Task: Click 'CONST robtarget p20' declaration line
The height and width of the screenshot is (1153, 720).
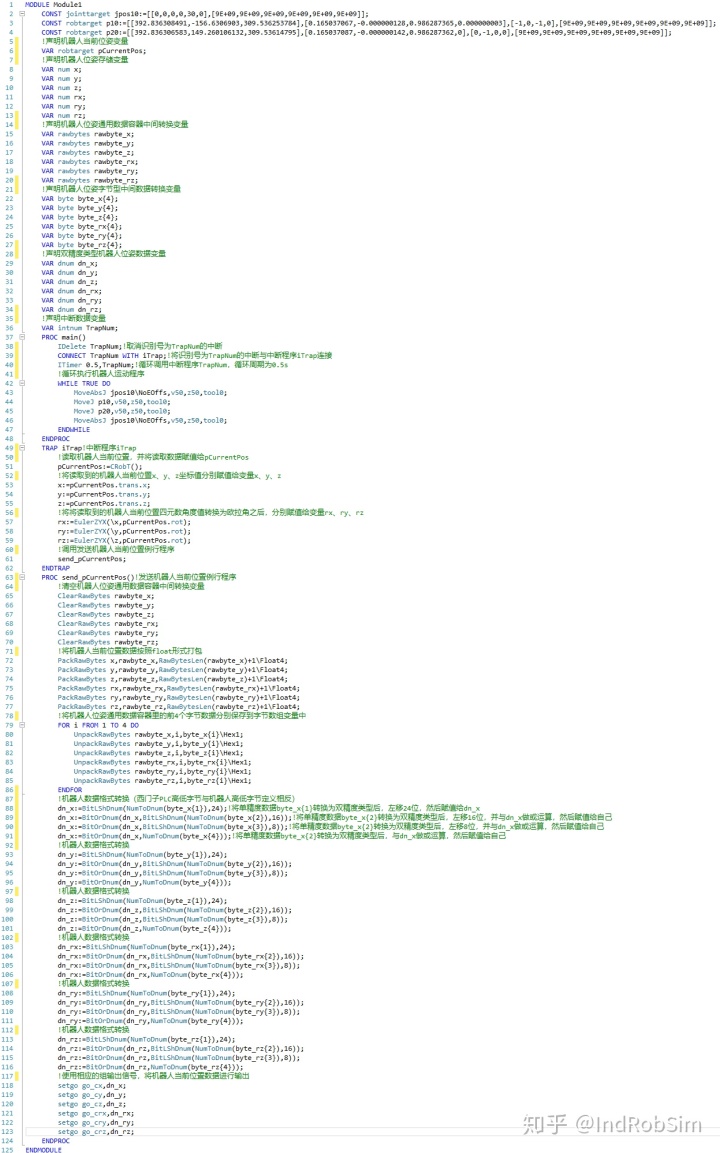Action: click(x=356, y=32)
